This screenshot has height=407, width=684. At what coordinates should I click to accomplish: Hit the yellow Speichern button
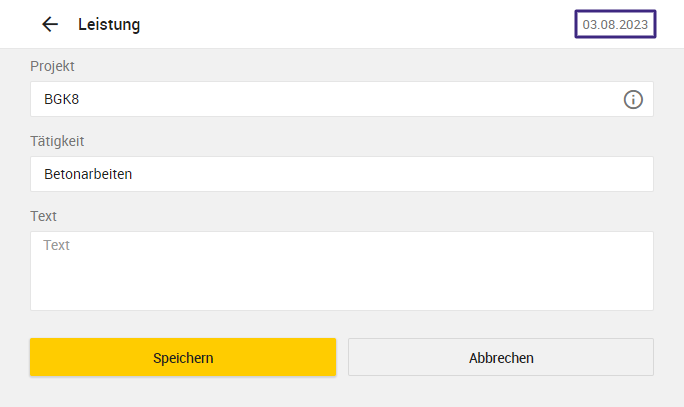click(183, 357)
